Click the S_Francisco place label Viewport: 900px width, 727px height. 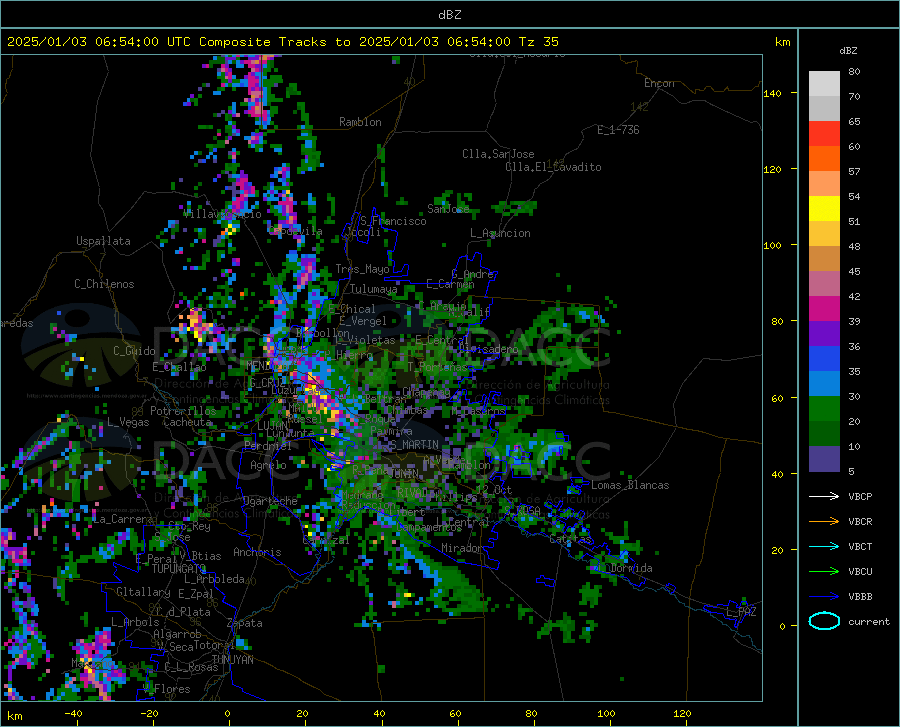[393, 221]
